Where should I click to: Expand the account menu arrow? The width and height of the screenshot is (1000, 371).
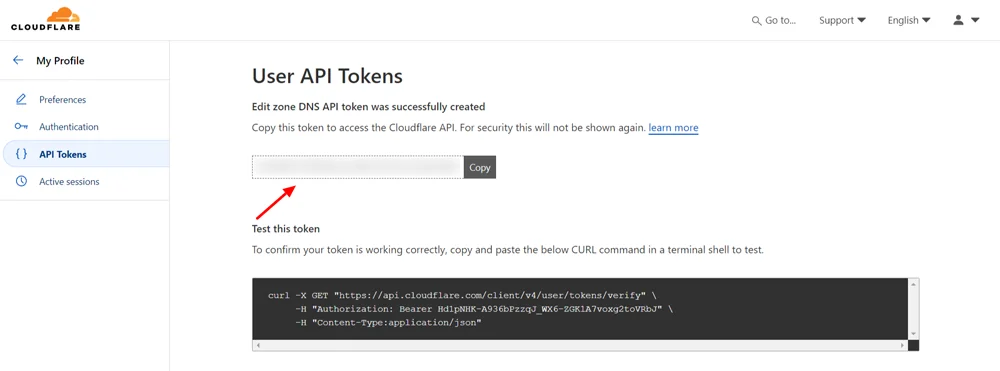click(x=974, y=20)
